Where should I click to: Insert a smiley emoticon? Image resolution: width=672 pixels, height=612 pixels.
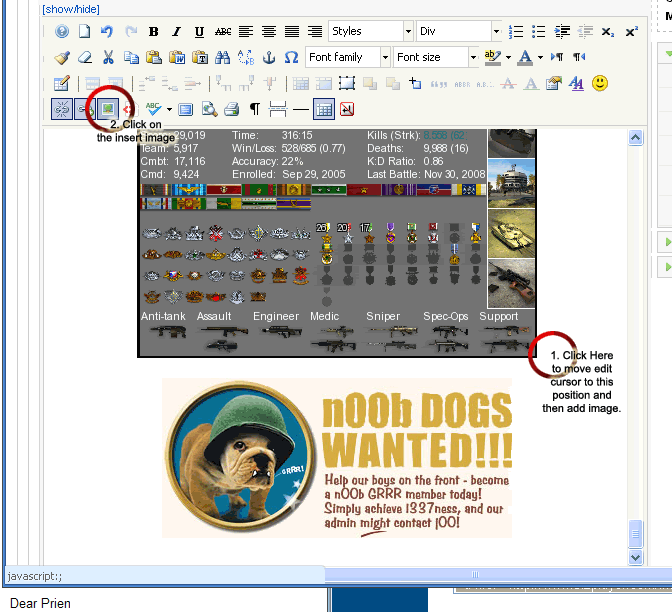(x=600, y=83)
